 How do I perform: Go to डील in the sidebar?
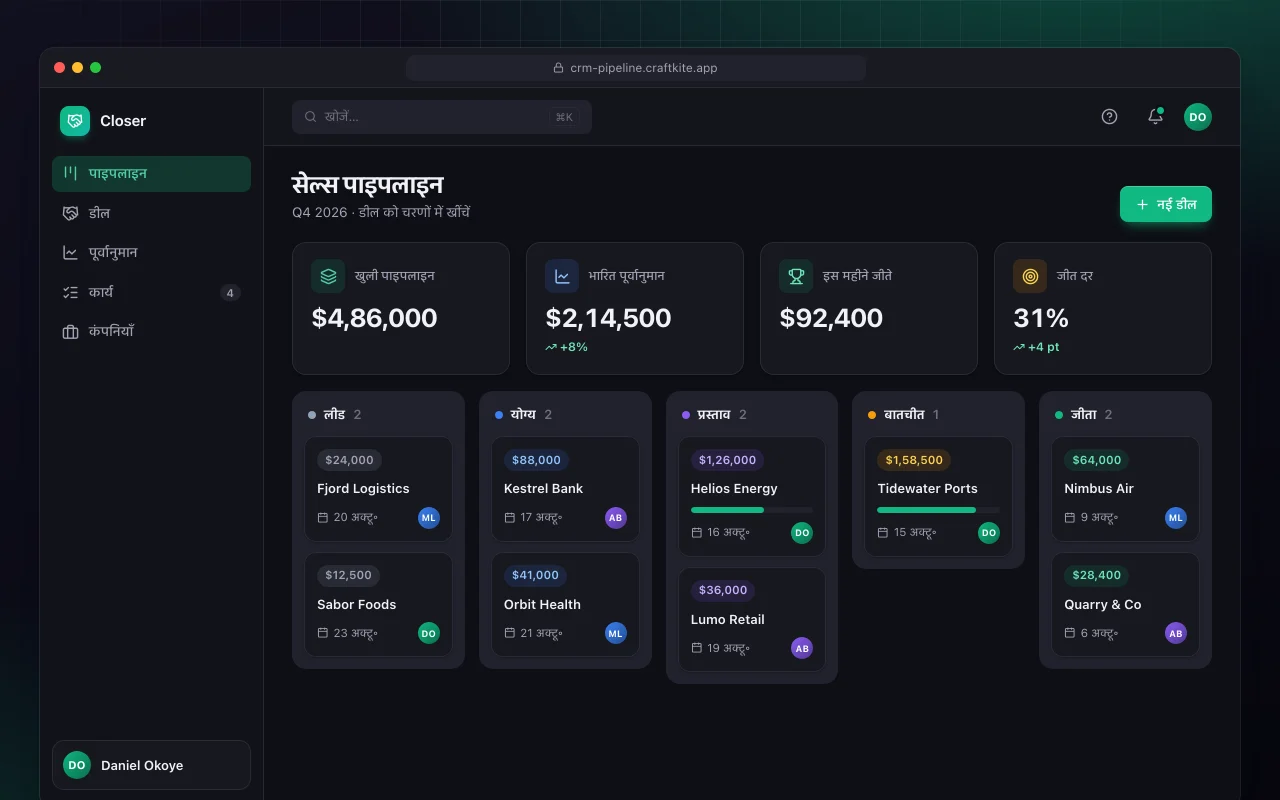click(x=151, y=213)
